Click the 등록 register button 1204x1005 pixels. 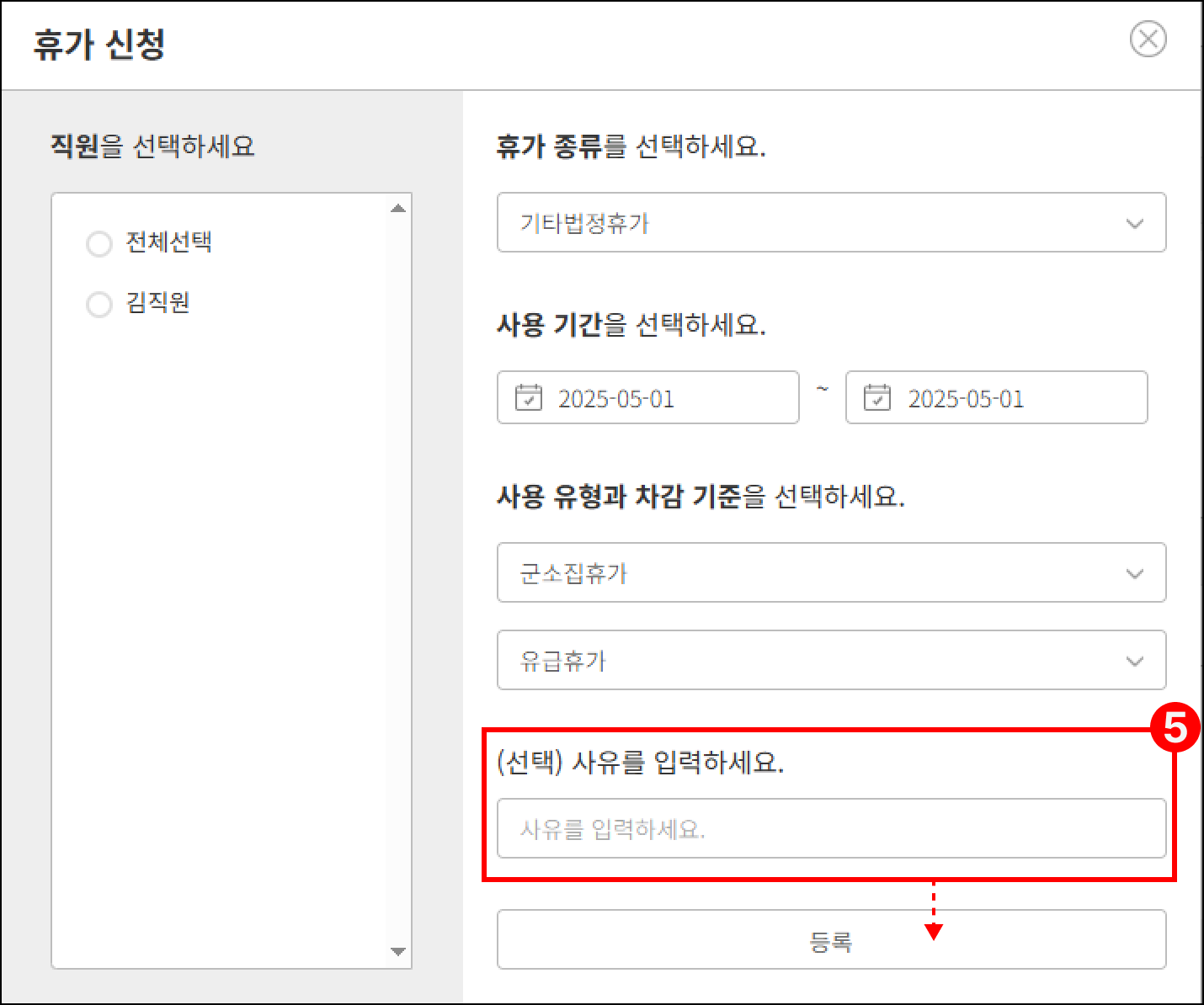(x=831, y=939)
